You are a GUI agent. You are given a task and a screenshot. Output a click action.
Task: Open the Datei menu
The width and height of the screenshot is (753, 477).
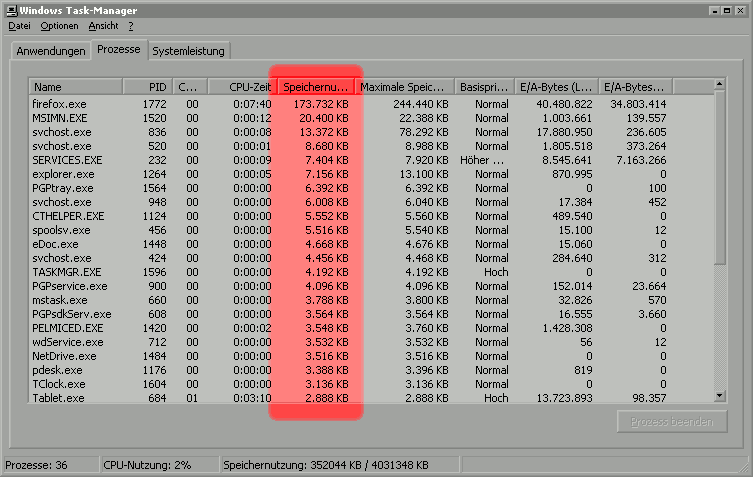[x=19, y=26]
